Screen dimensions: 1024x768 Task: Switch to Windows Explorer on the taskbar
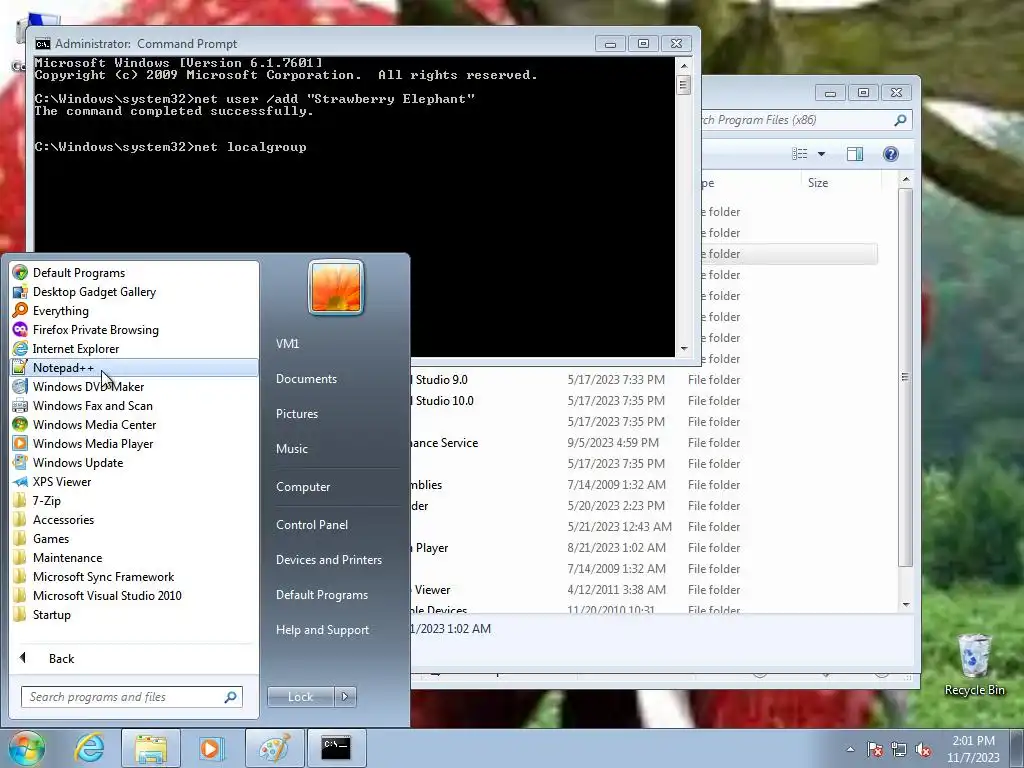coord(151,748)
